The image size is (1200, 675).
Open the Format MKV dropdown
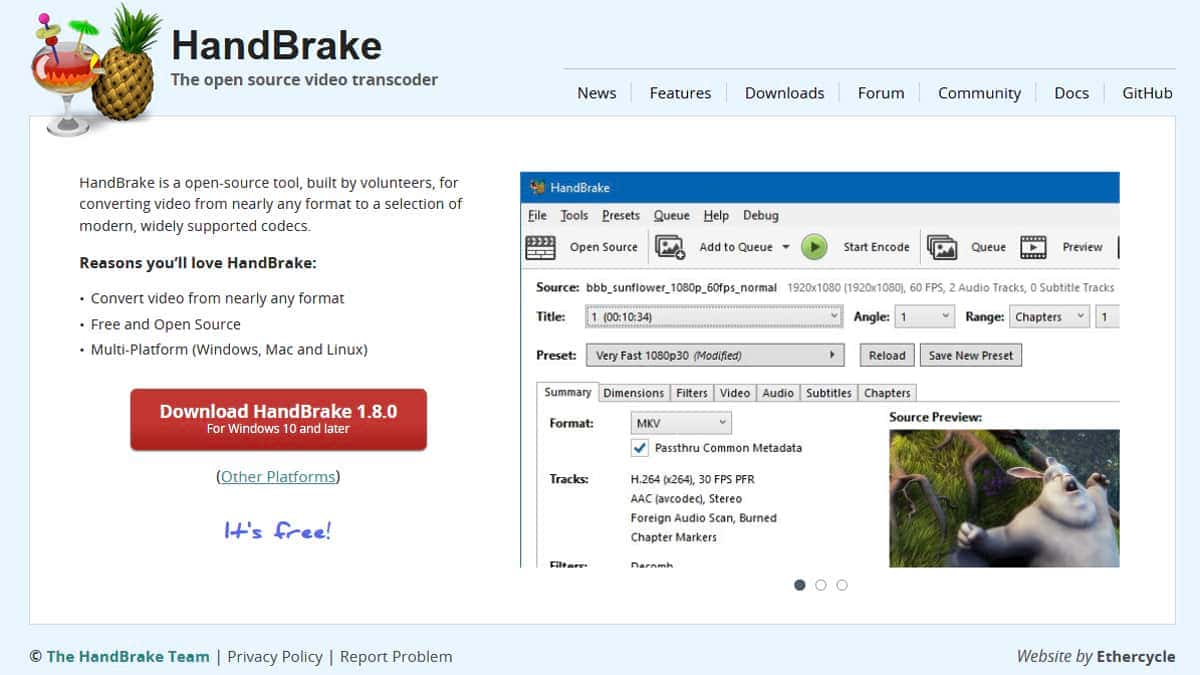click(680, 422)
